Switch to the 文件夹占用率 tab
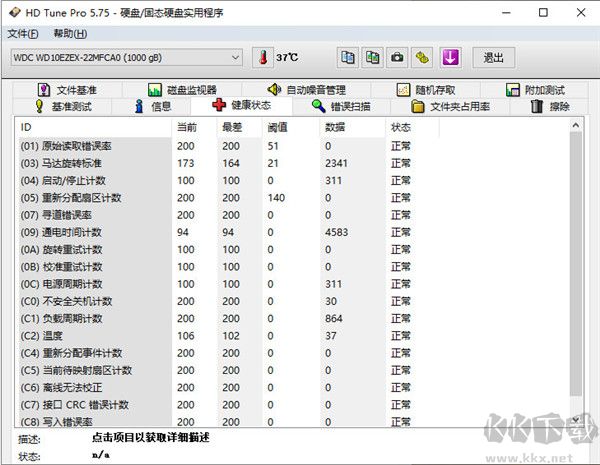600x465 pixels. tap(450, 106)
